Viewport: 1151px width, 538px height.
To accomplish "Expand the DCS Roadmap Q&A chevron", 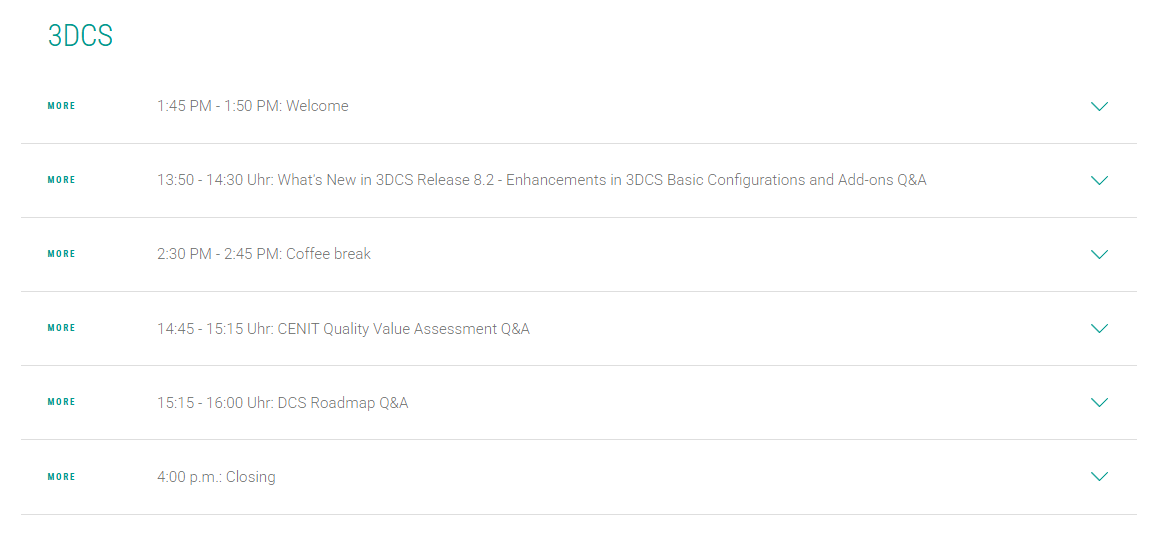I will point(1099,402).
